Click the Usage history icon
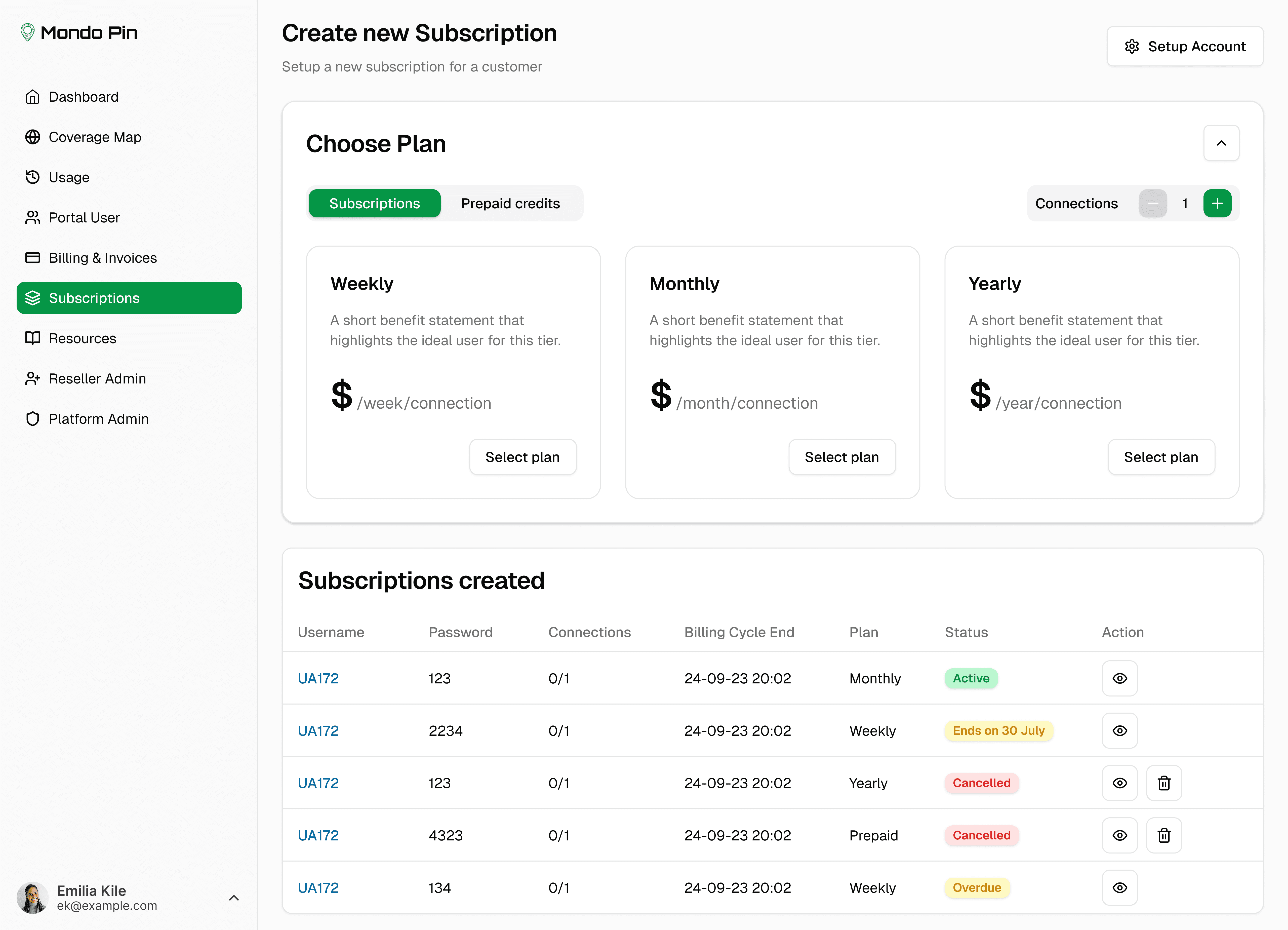Screen dimensions: 1288x930 tap(32, 177)
